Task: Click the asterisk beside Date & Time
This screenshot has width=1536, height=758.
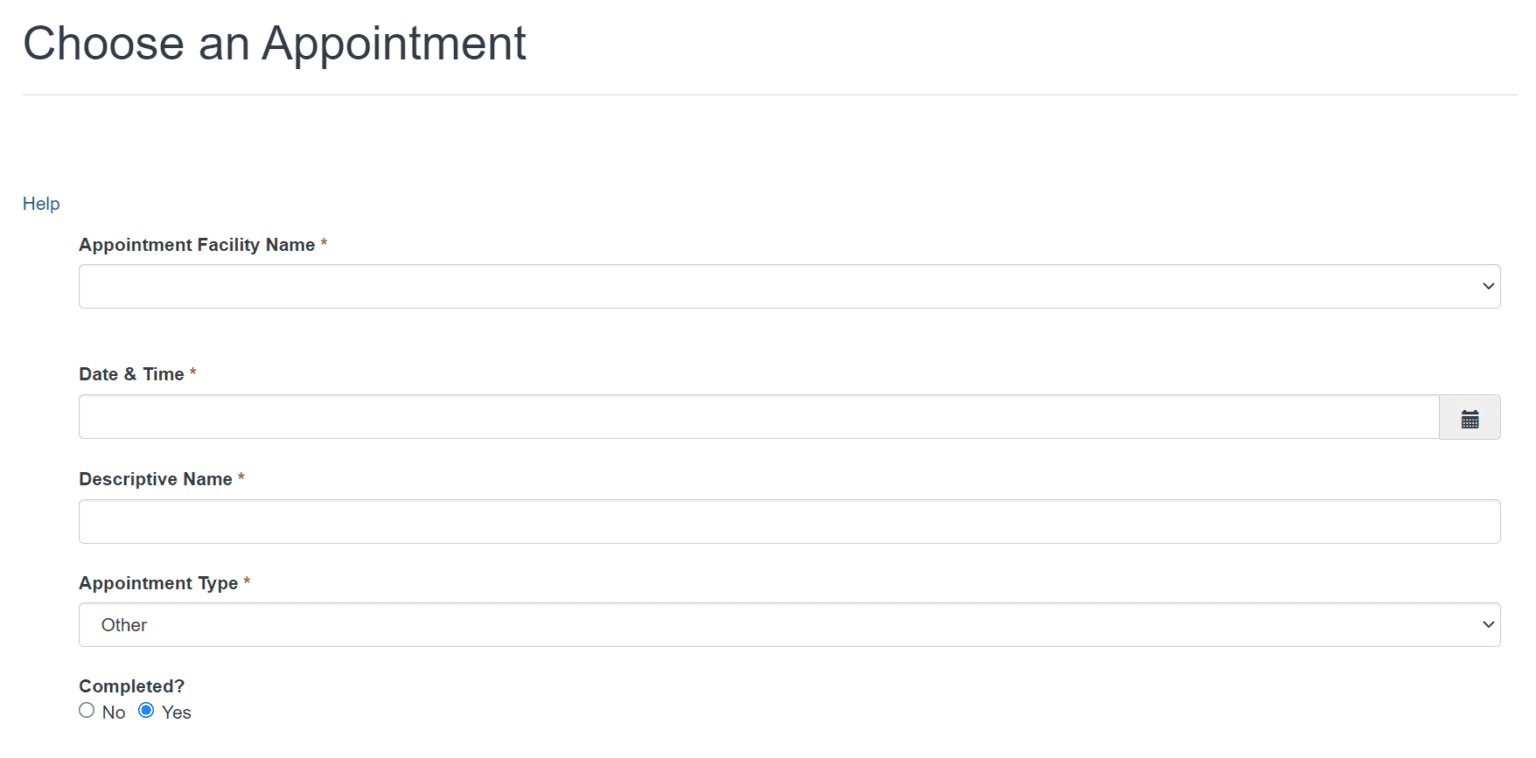Action: click(x=193, y=374)
